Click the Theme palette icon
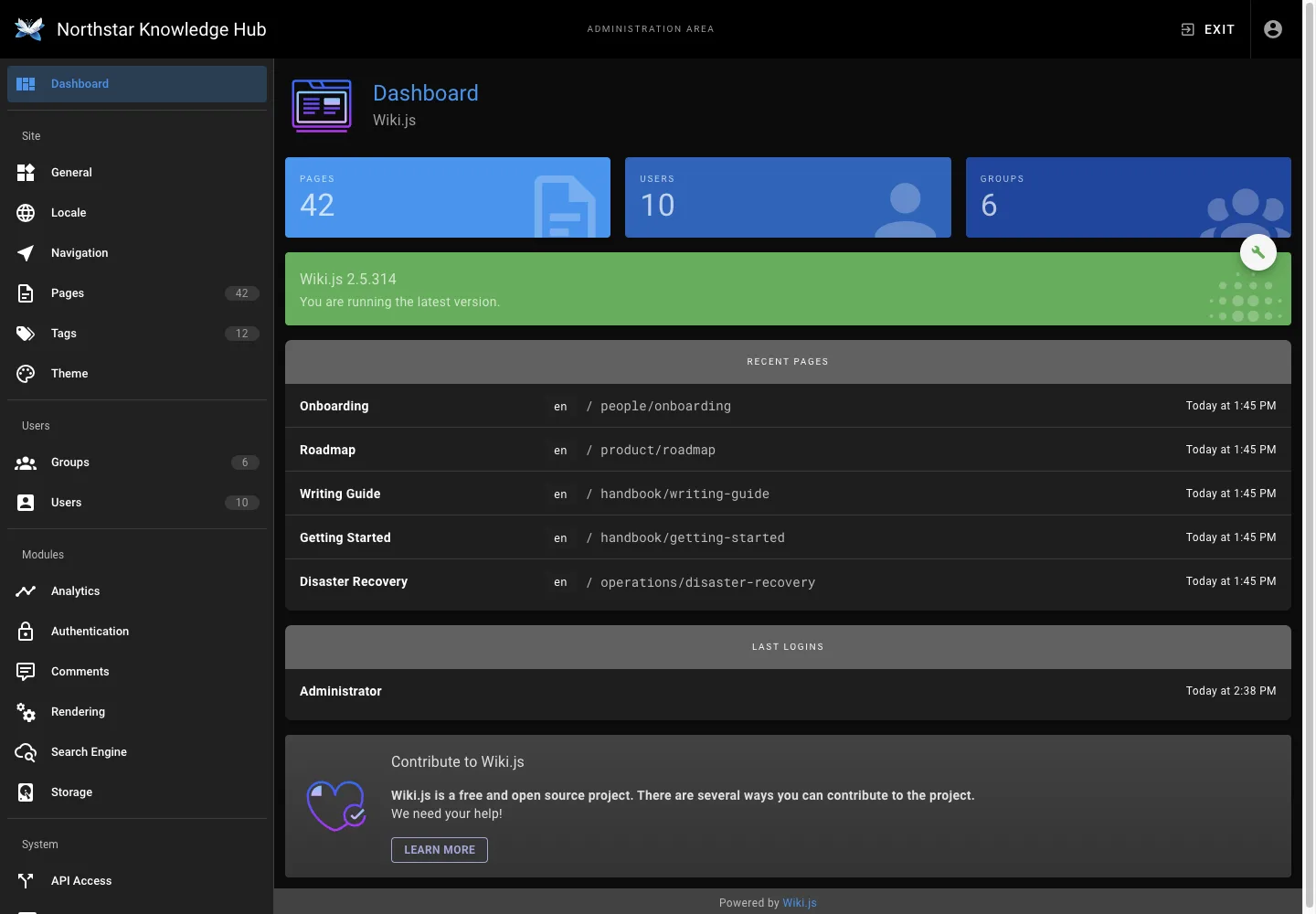Image resolution: width=1316 pixels, height=914 pixels. [26, 374]
